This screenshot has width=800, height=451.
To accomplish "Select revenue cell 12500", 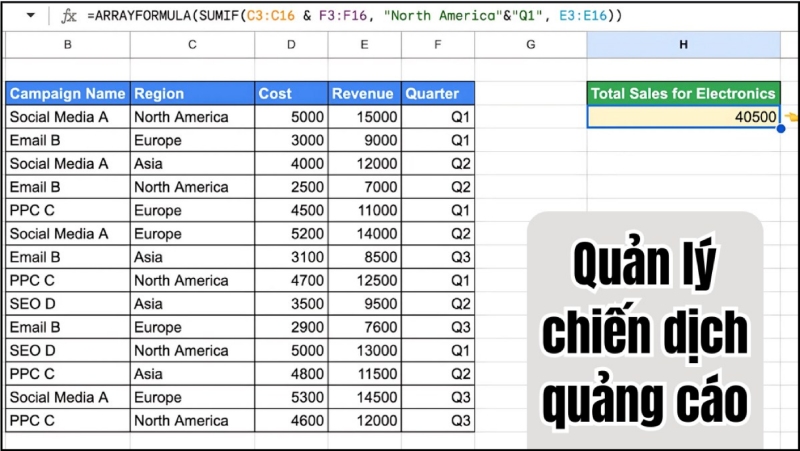I will pyautogui.click(x=364, y=280).
